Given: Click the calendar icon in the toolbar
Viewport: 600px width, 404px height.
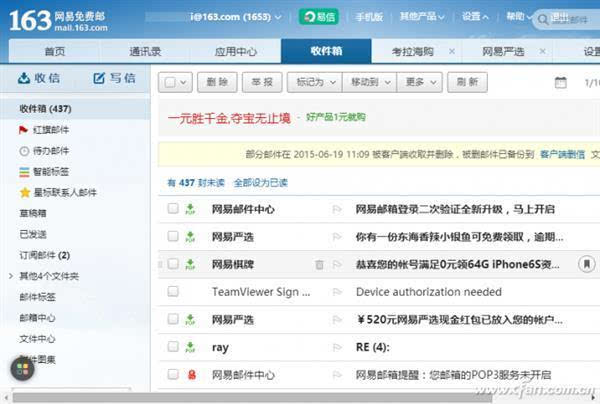Looking at the screenshot, I should click(561, 82).
